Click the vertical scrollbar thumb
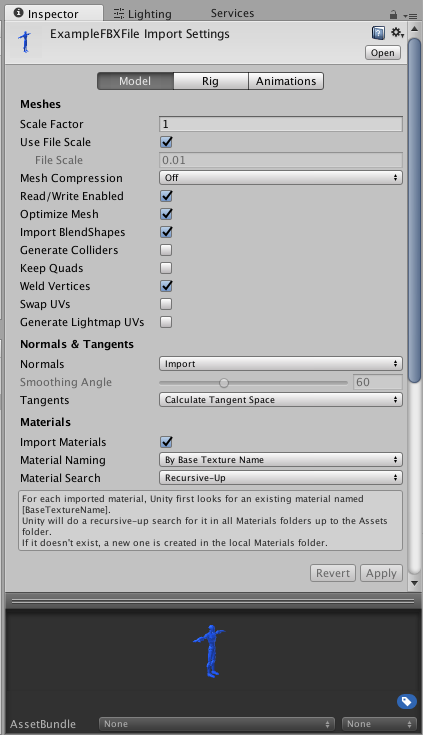 (x=414, y=211)
